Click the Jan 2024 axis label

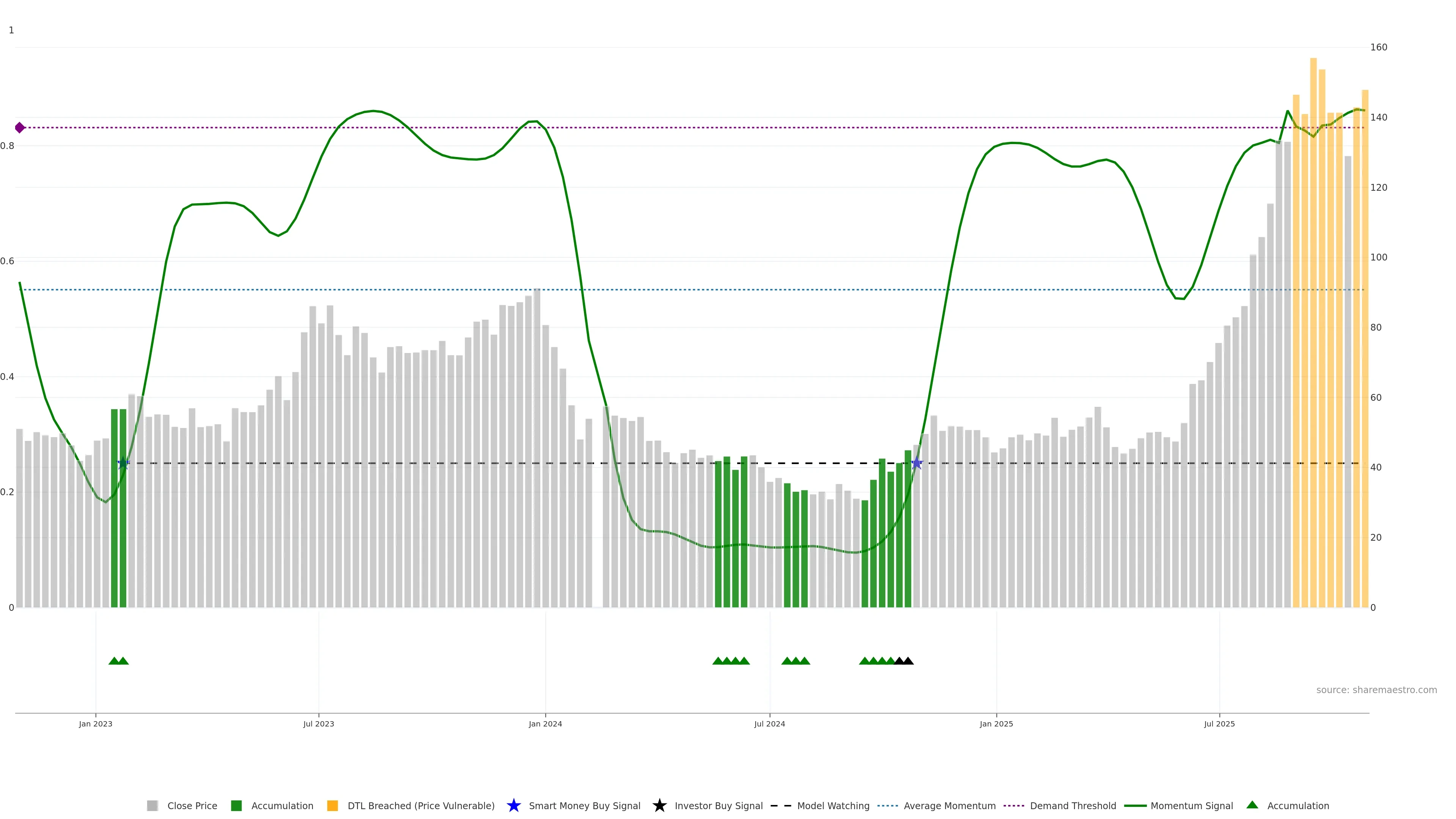545,724
